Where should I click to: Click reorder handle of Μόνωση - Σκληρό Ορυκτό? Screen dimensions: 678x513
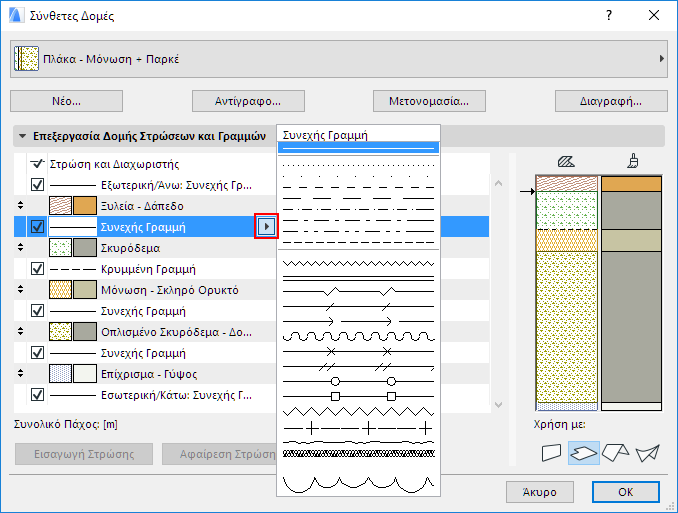(x=20, y=289)
